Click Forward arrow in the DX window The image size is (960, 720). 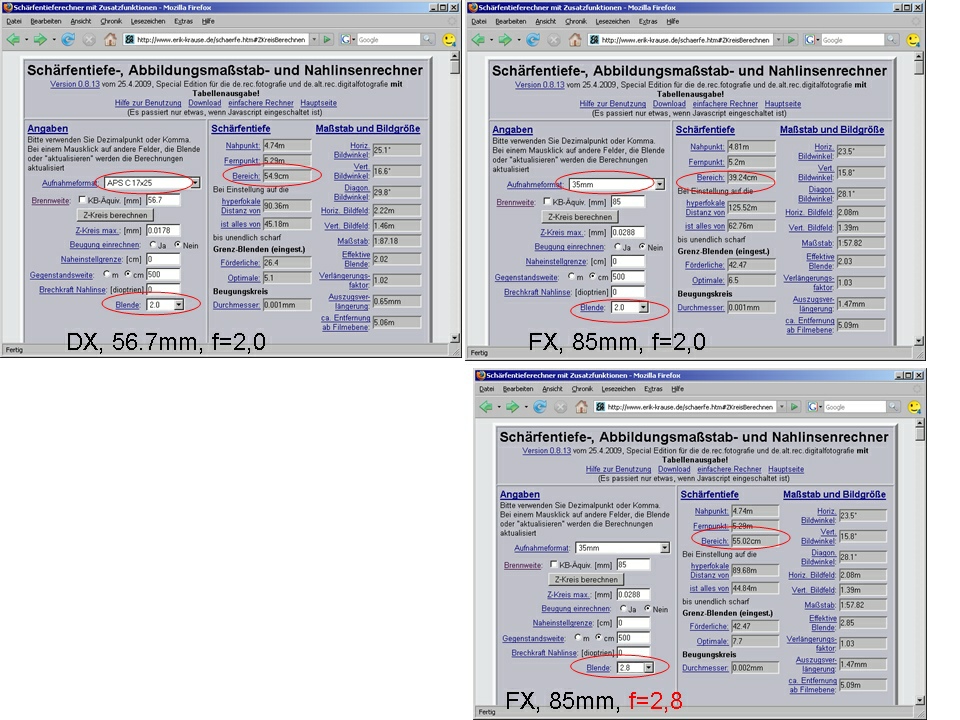40,40
